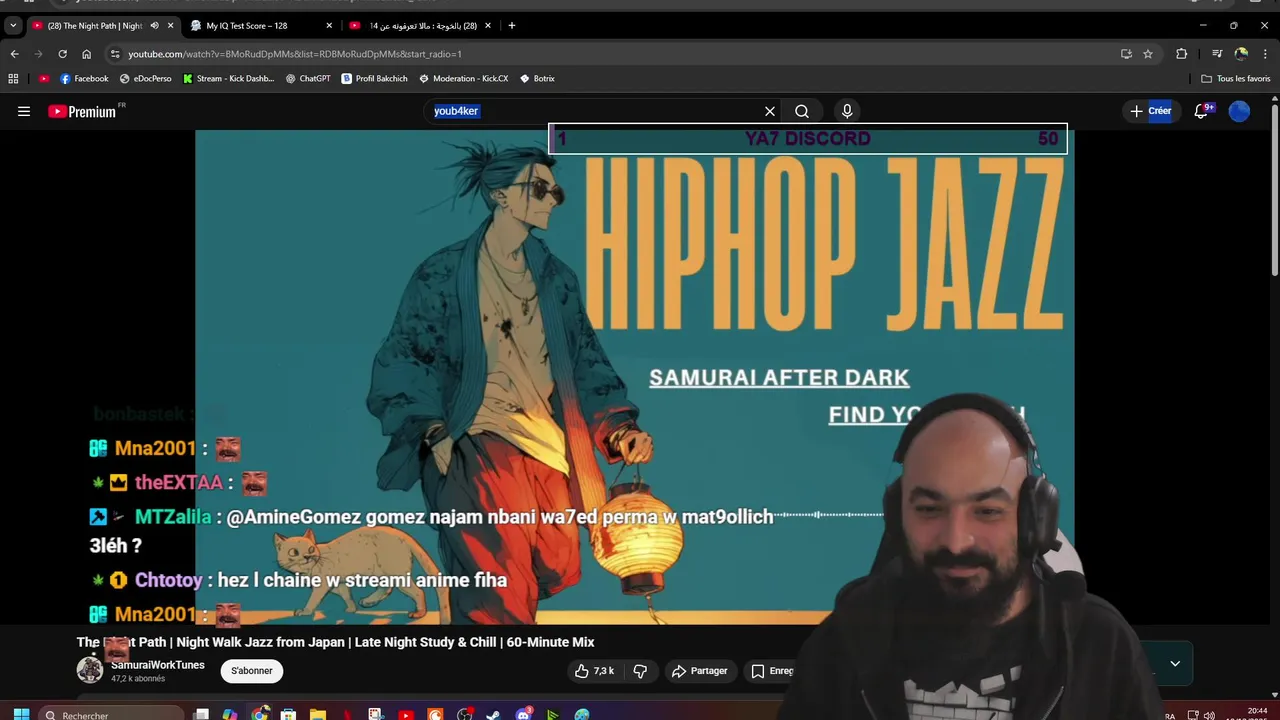Mute The Night Path tab audio

pyautogui.click(x=154, y=26)
